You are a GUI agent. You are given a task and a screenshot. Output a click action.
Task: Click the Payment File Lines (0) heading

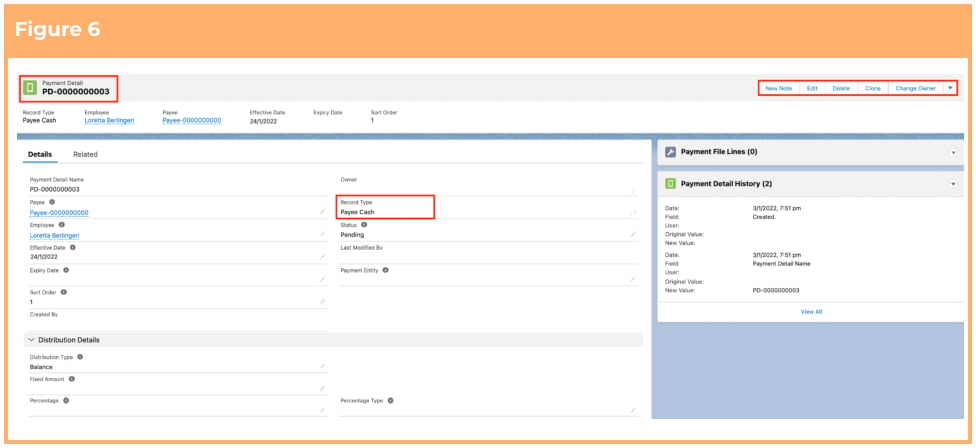tap(719, 152)
